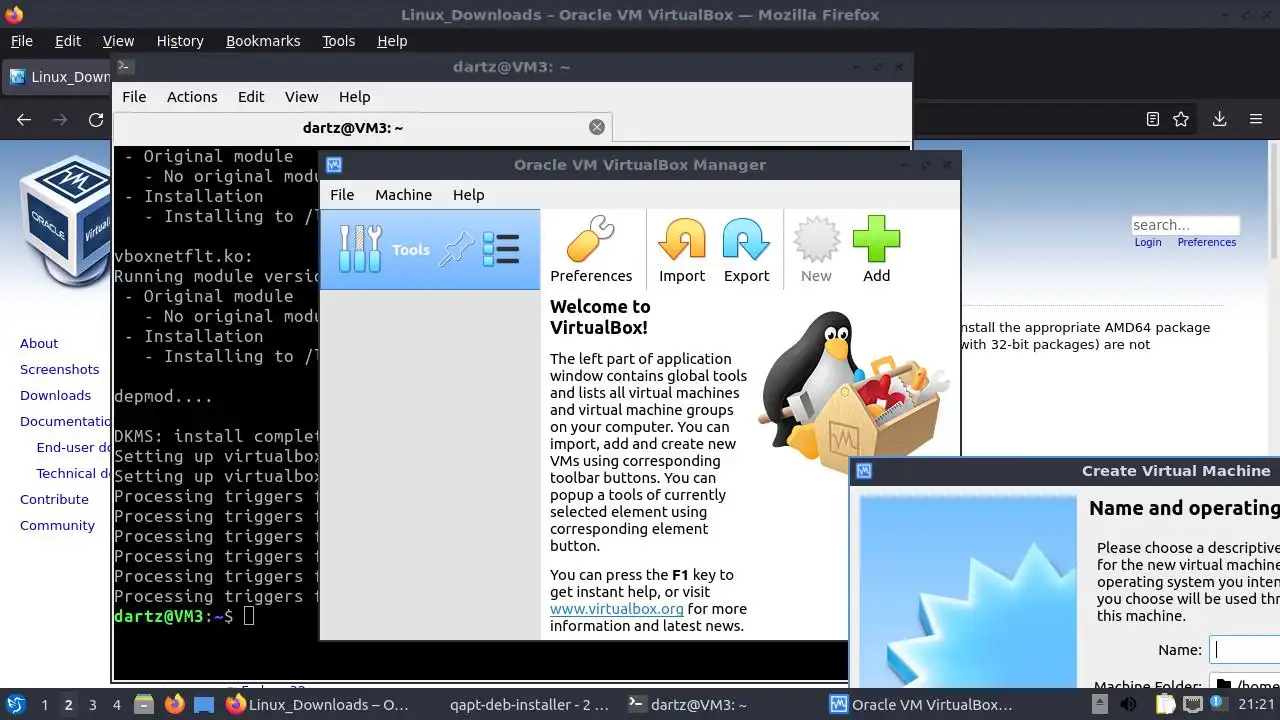This screenshot has height=720, width=1280.
Task: Click the Name field in Create Virtual Machine
Action: click(x=1245, y=650)
